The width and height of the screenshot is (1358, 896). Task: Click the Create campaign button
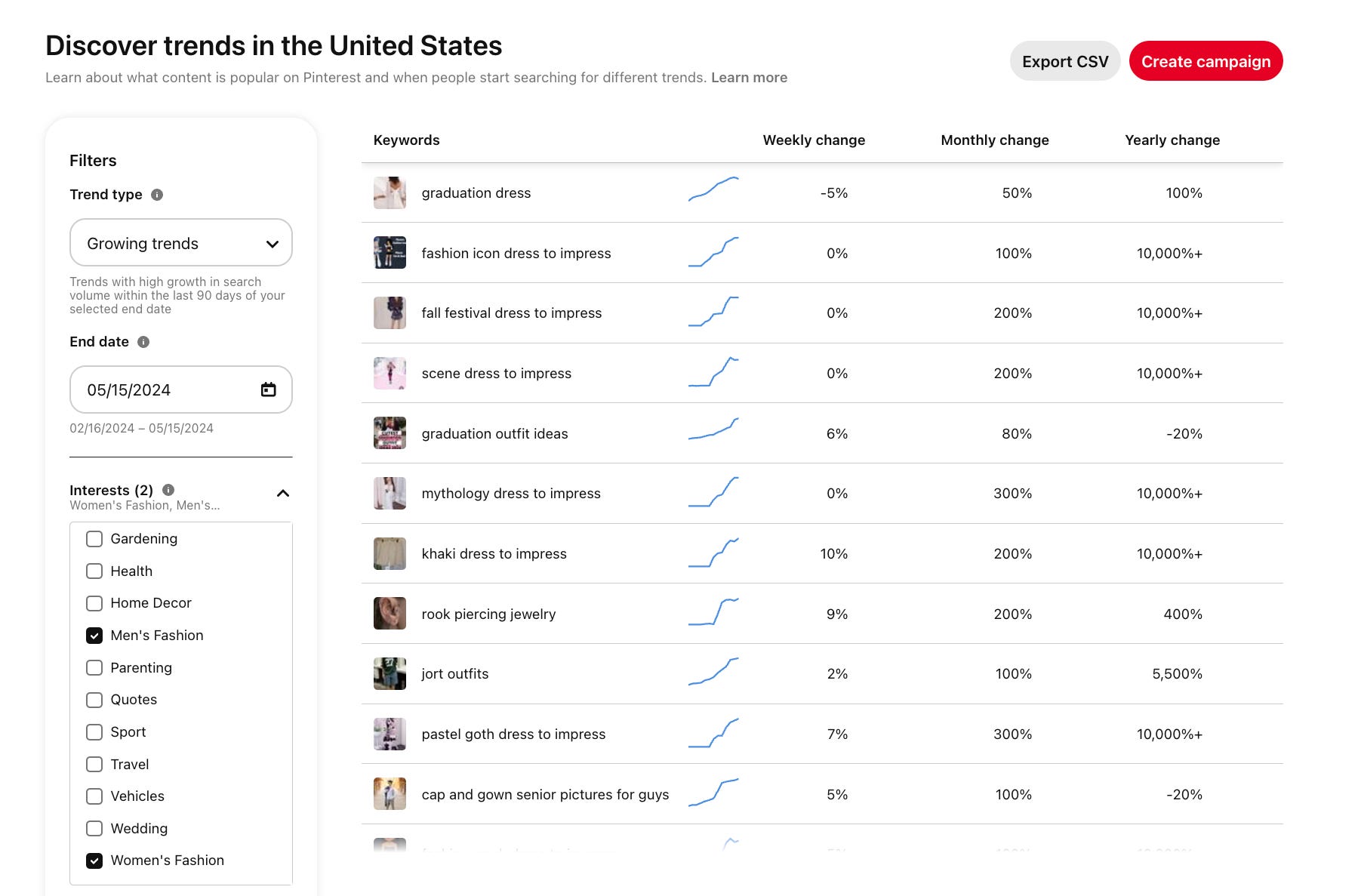coord(1206,61)
